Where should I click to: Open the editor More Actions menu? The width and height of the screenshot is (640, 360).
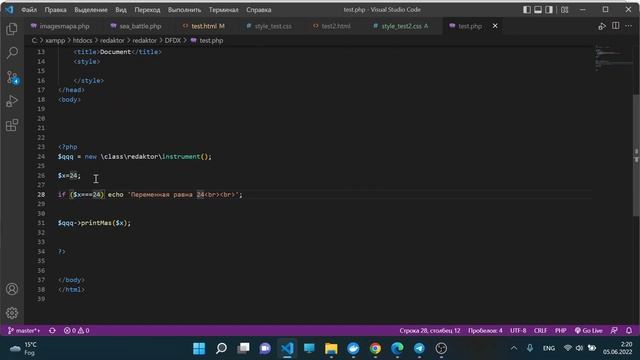[x=629, y=26]
